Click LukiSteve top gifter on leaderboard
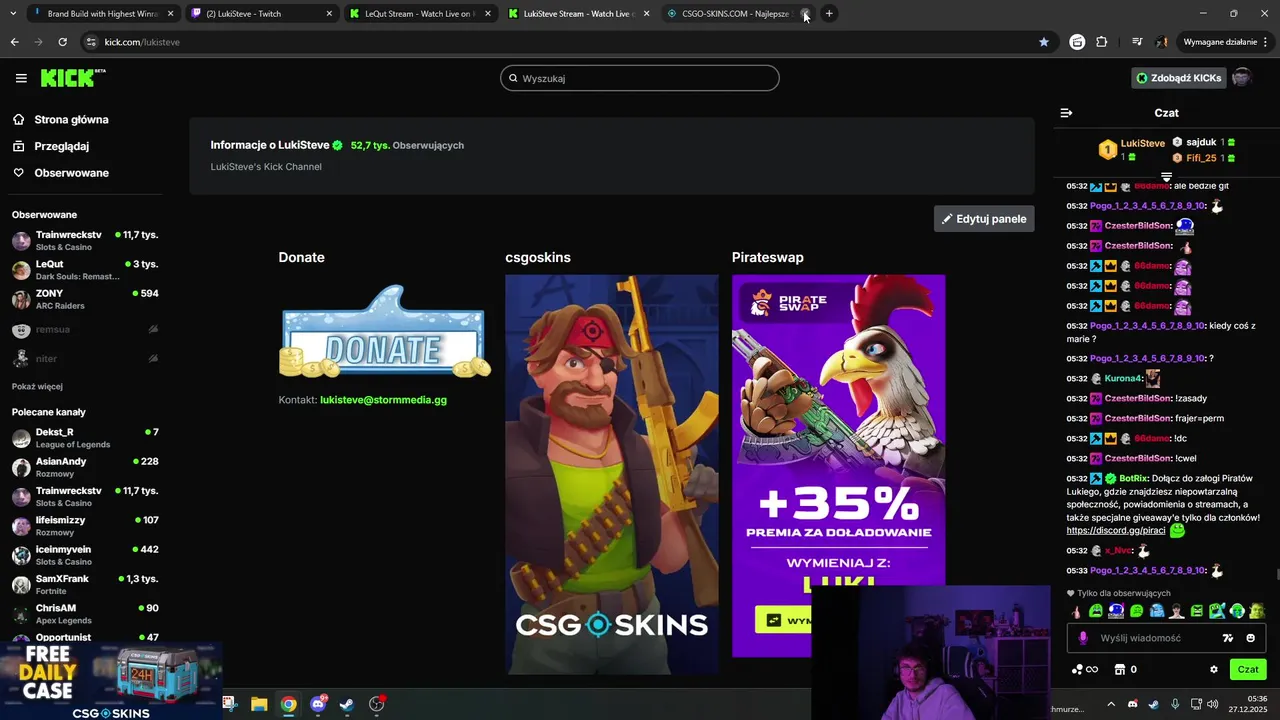The width and height of the screenshot is (1280, 720). click(x=1132, y=149)
